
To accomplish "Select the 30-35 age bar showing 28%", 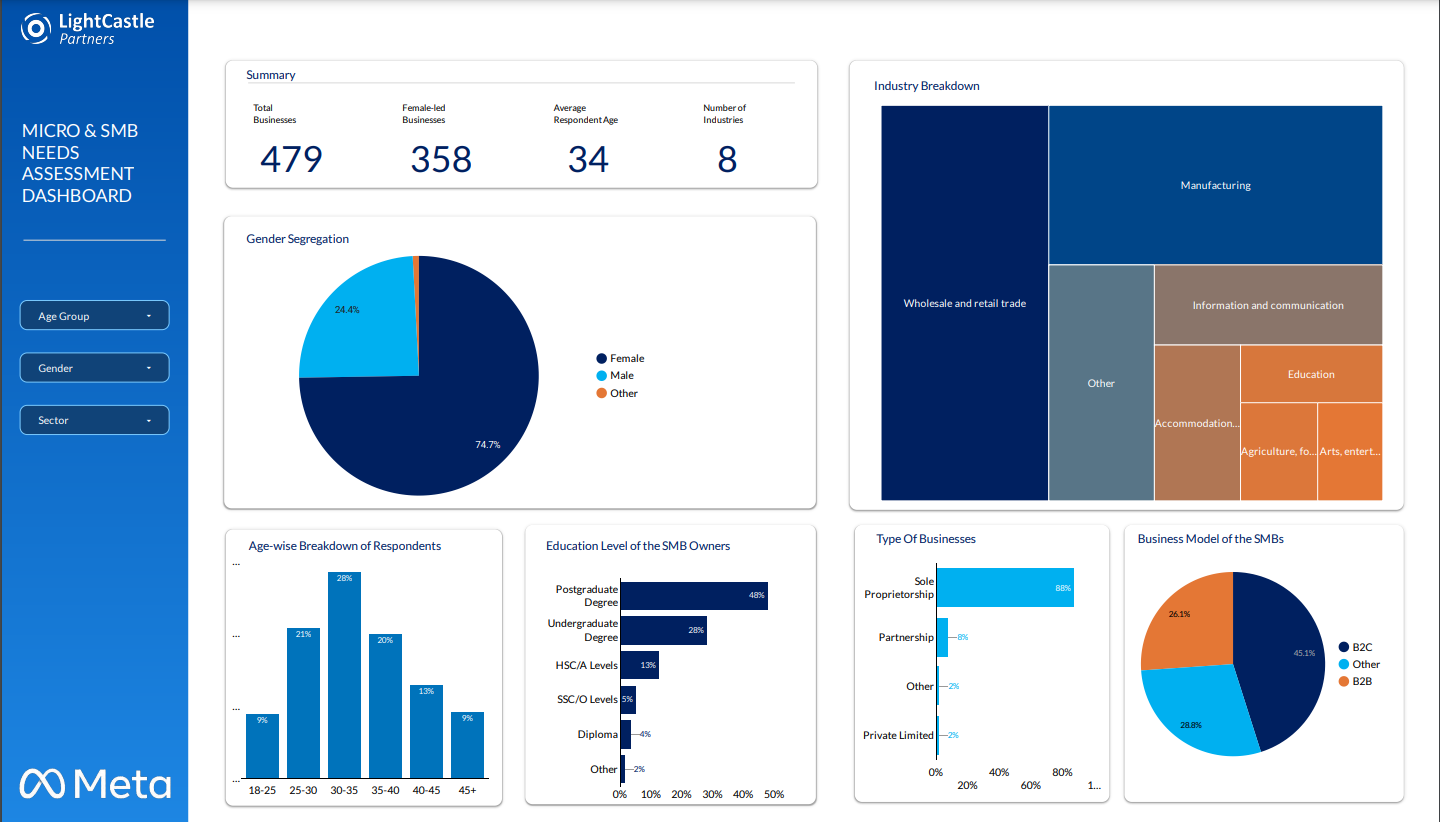I will (344, 675).
